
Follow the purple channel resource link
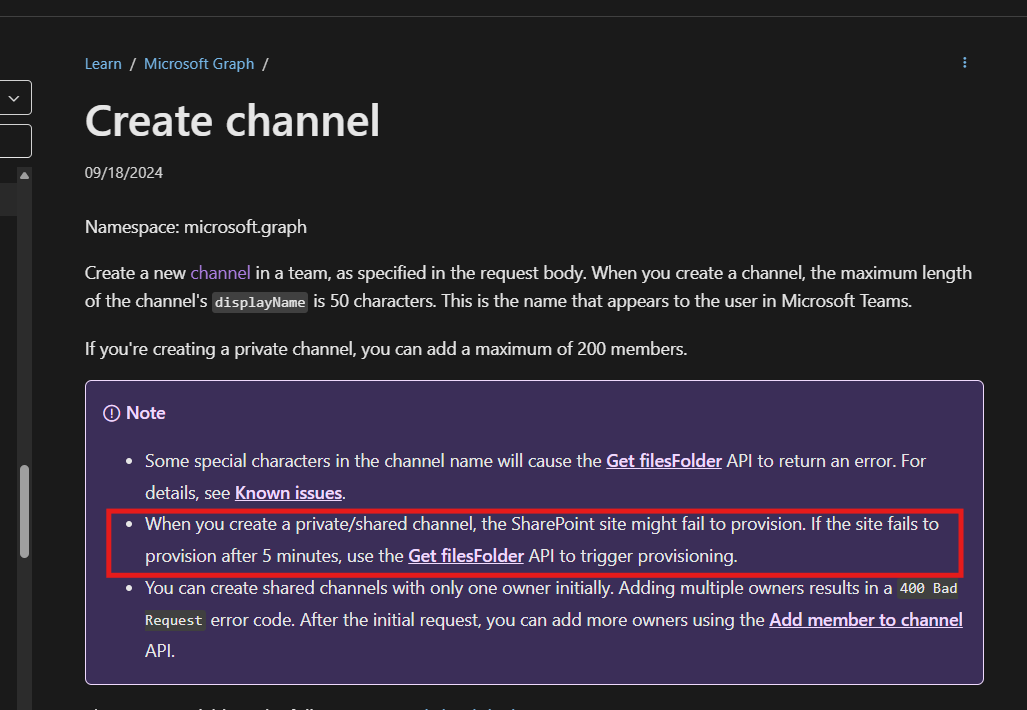coord(221,272)
